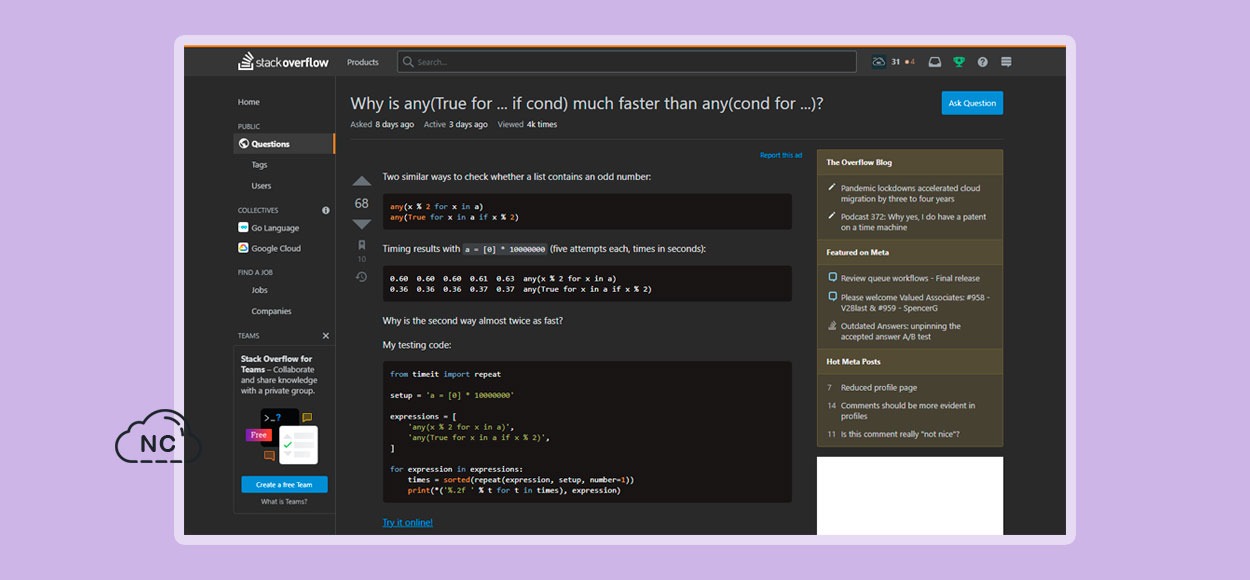Image resolution: width=1250 pixels, height=580 pixels.
Task: Open Tags in the left sidebar
Action: (x=260, y=165)
